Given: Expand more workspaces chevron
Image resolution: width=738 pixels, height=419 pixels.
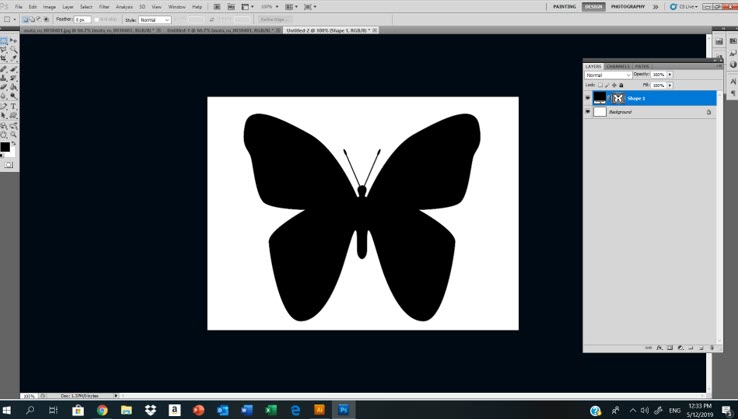Looking at the screenshot, I should pyautogui.click(x=656, y=7).
